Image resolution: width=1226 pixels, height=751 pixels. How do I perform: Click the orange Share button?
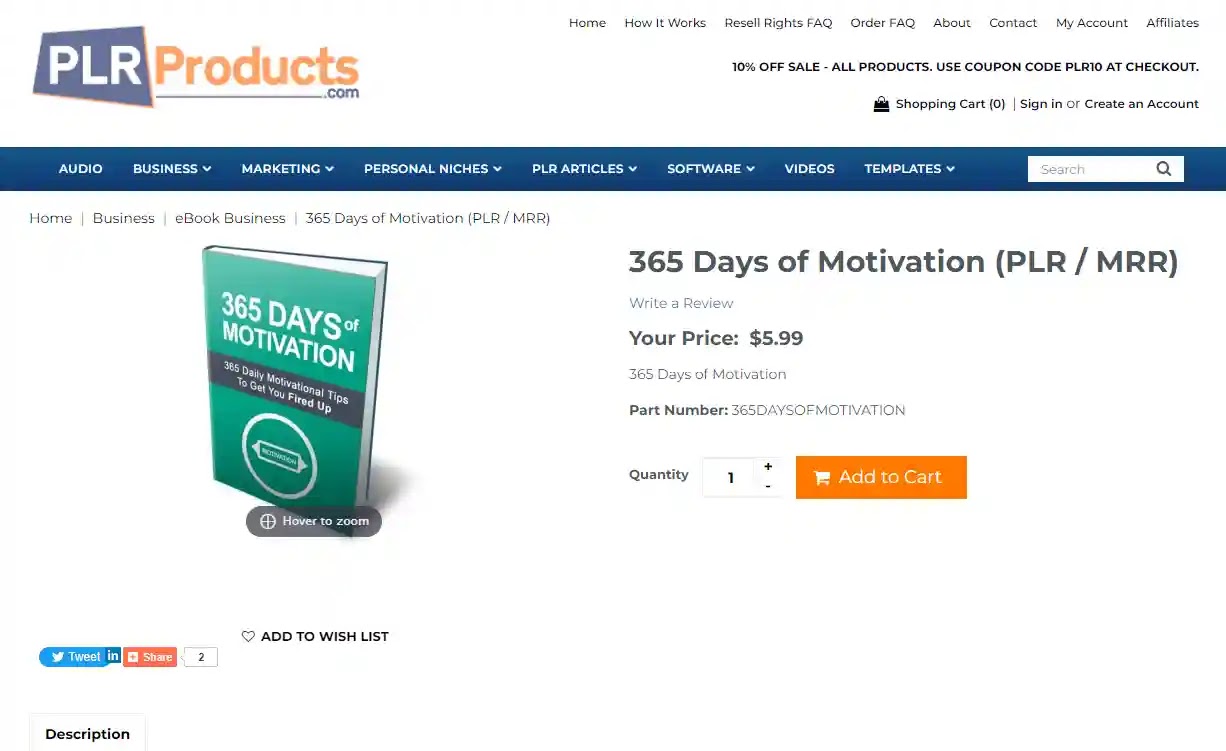coord(150,657)
